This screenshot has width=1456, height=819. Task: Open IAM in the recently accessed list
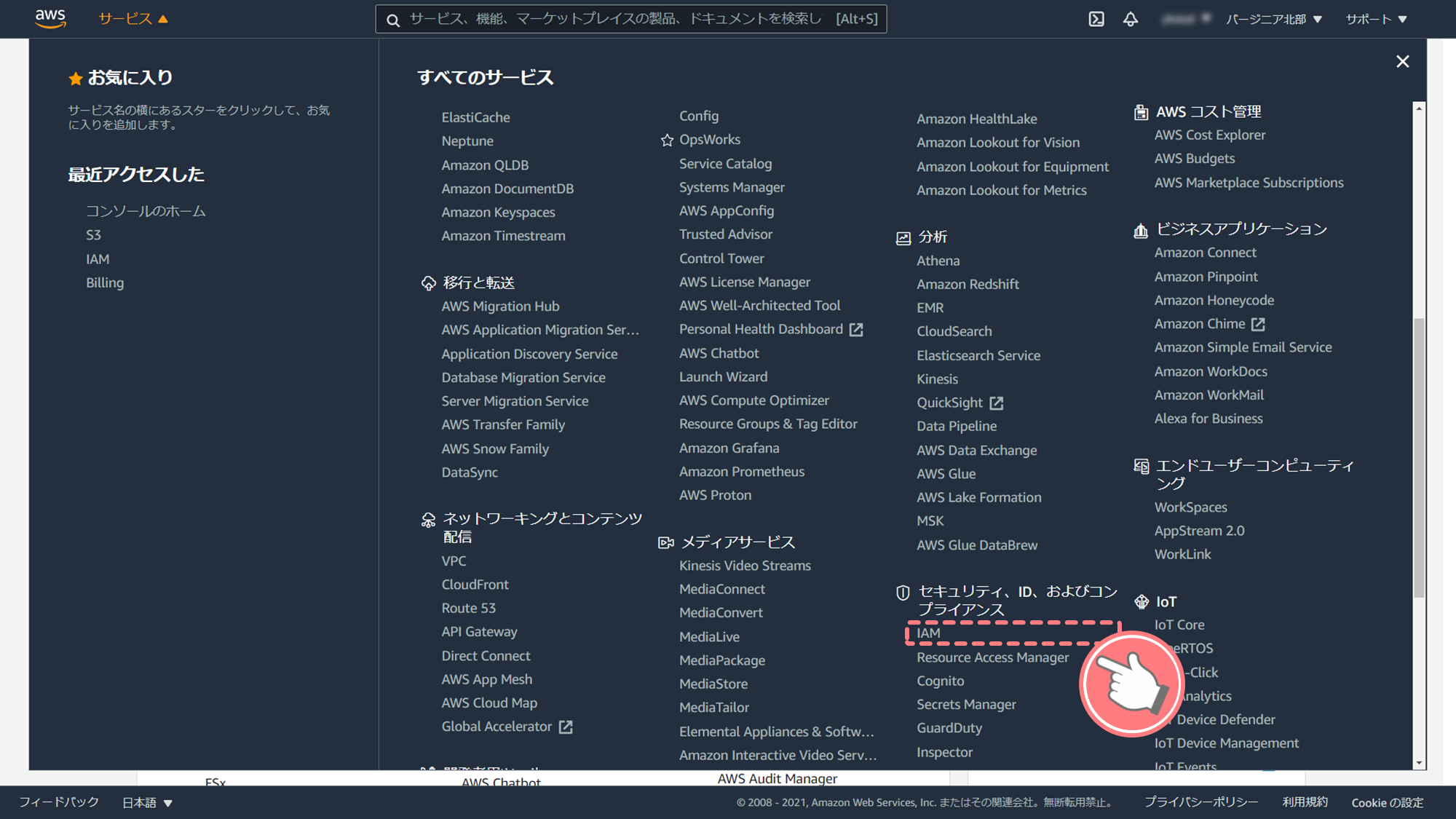point(98,259)
